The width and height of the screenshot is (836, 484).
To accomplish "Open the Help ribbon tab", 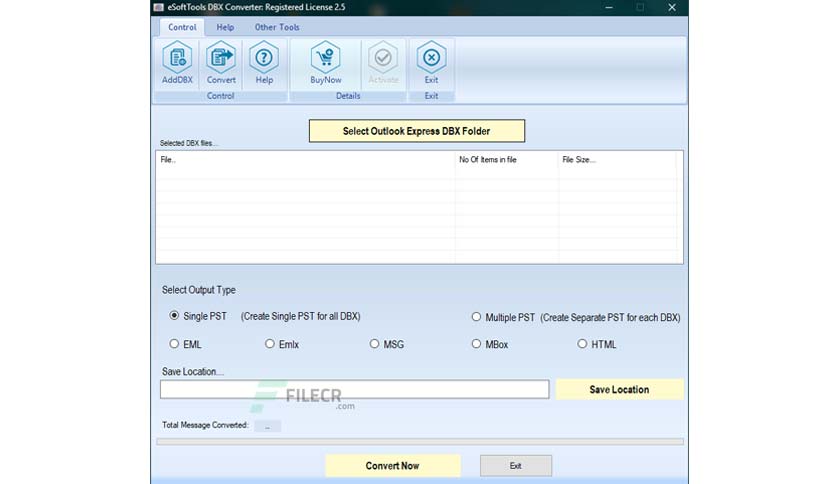I will [x=225, y=27].
